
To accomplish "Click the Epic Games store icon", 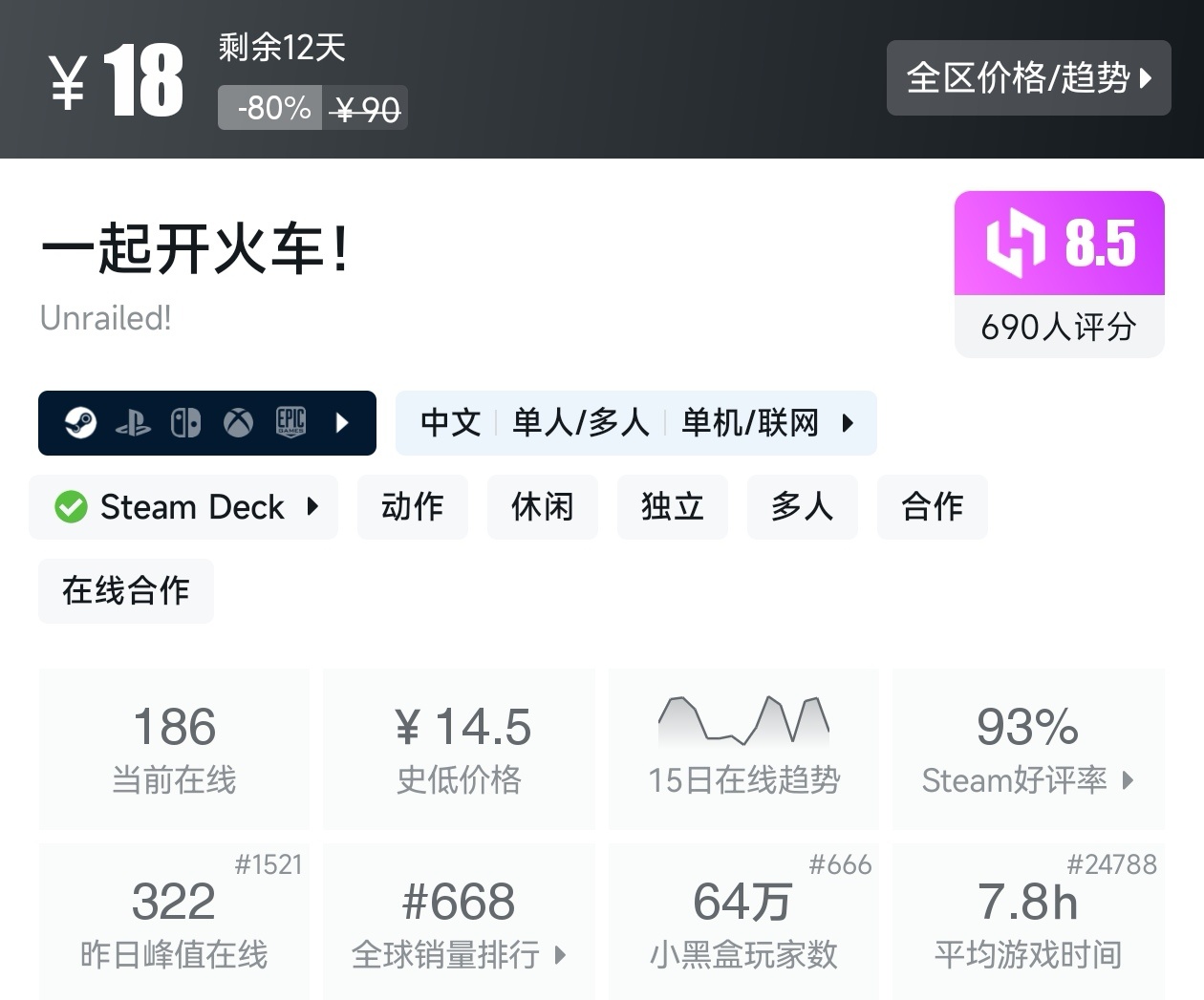I will tap(290, 422).
